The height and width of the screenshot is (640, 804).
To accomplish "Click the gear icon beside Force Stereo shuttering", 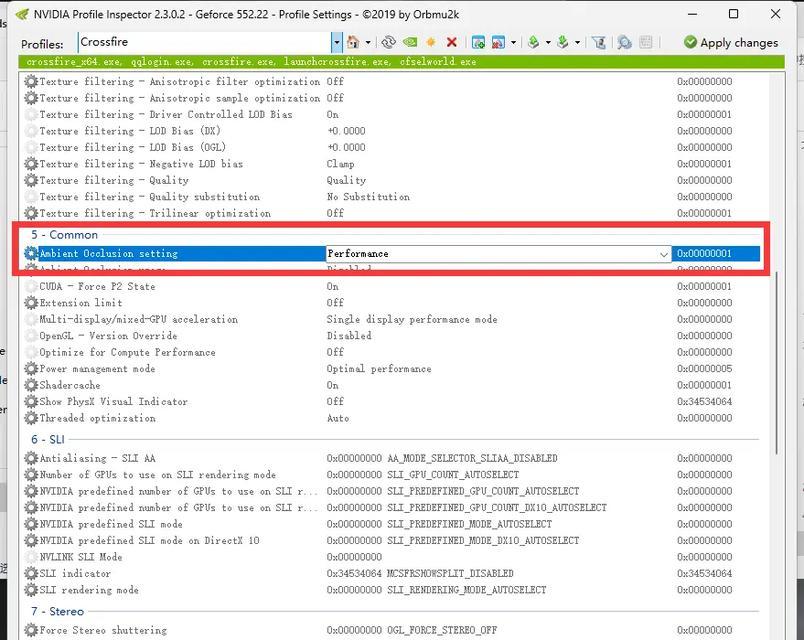I will [x=31, y=630].
